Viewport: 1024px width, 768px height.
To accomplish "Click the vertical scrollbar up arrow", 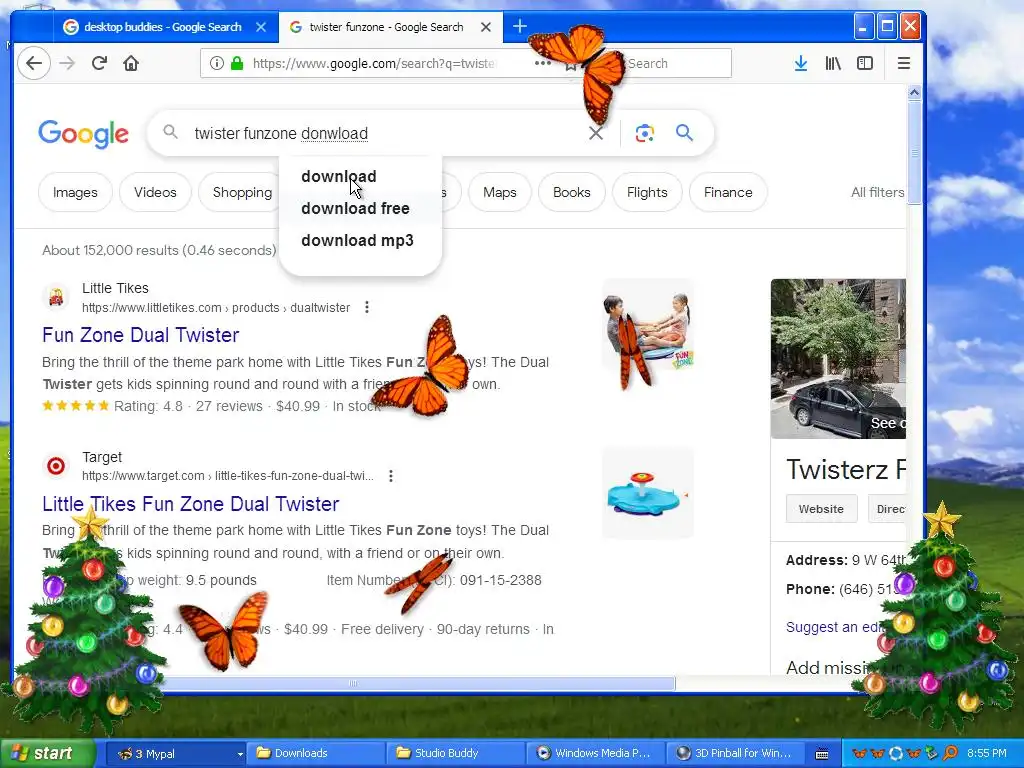I will point(914,93).
